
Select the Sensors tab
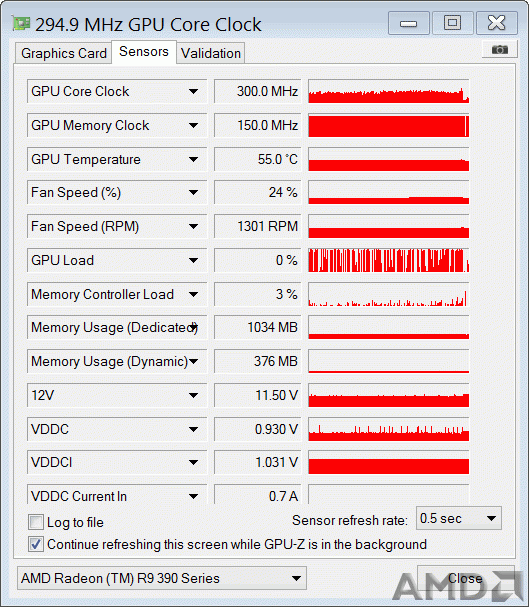pos(144,51)
